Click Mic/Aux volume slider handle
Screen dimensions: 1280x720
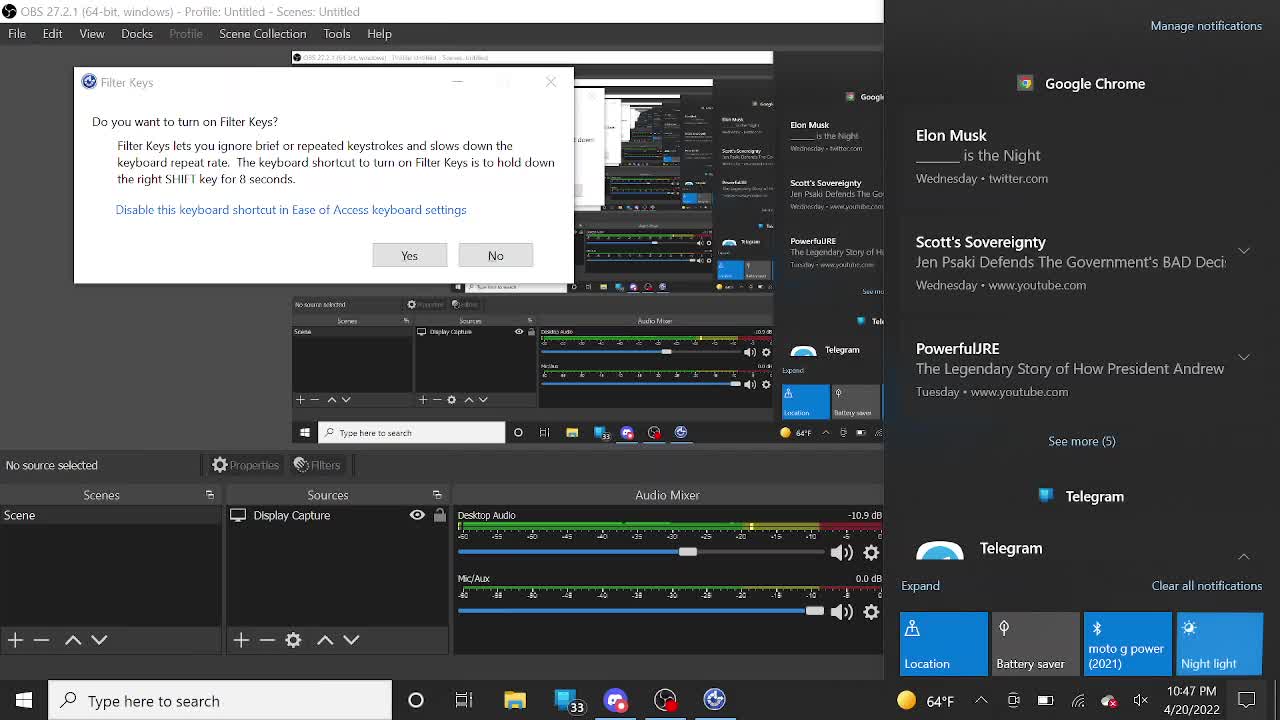tap(815, 612)
